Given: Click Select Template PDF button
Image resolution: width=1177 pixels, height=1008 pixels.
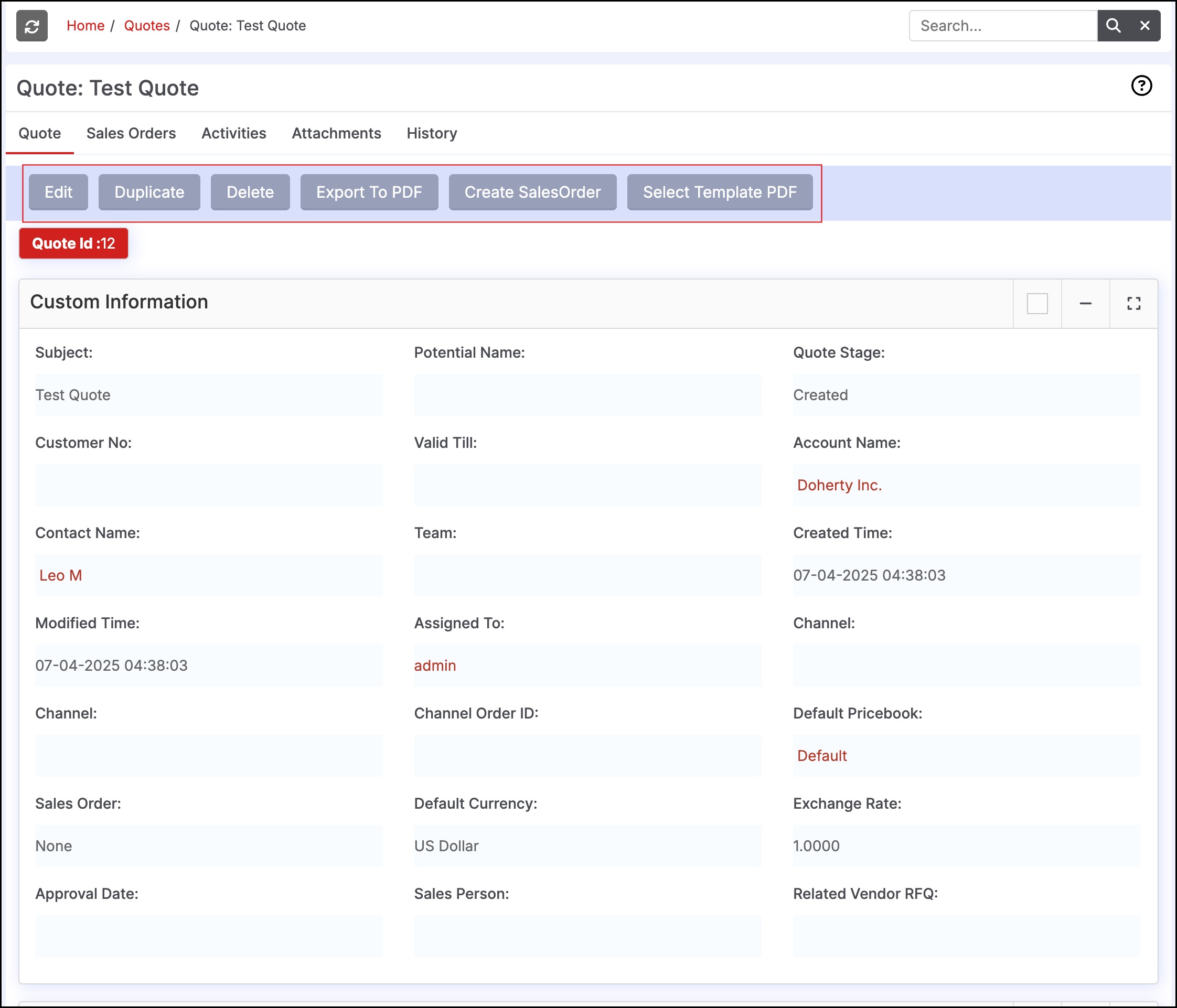Looking at the screenshot, I should pyautogui.click(x=720, y=192).
